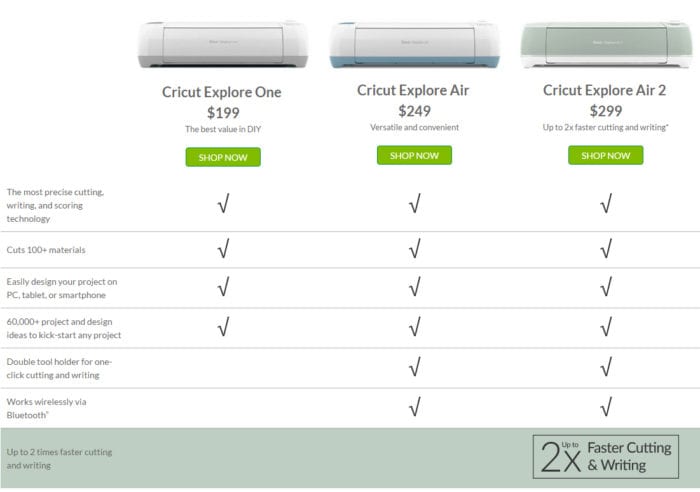Click Explore Air $249 checkmark for Double tool holder
Screen dimensions: 700x492
414,367
